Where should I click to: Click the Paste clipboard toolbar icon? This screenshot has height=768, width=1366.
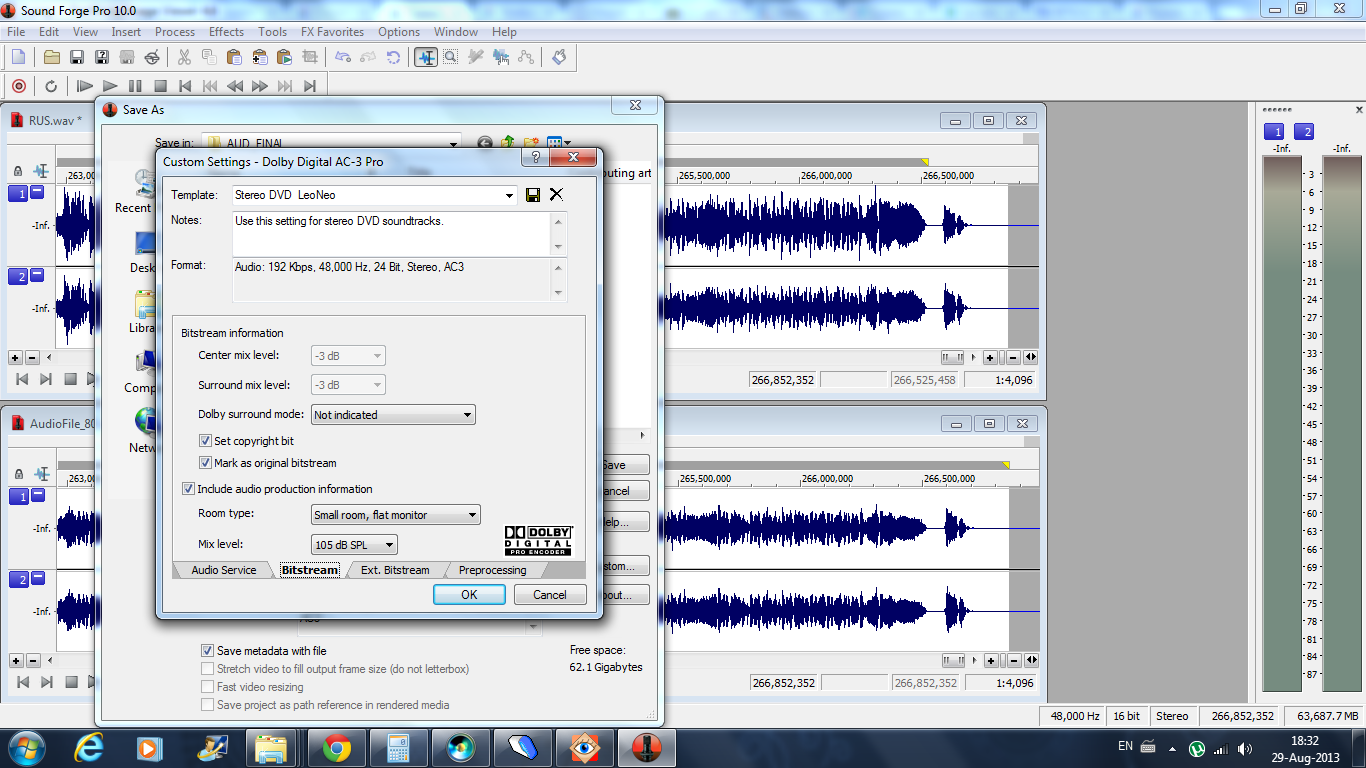(x=235, y=57)
